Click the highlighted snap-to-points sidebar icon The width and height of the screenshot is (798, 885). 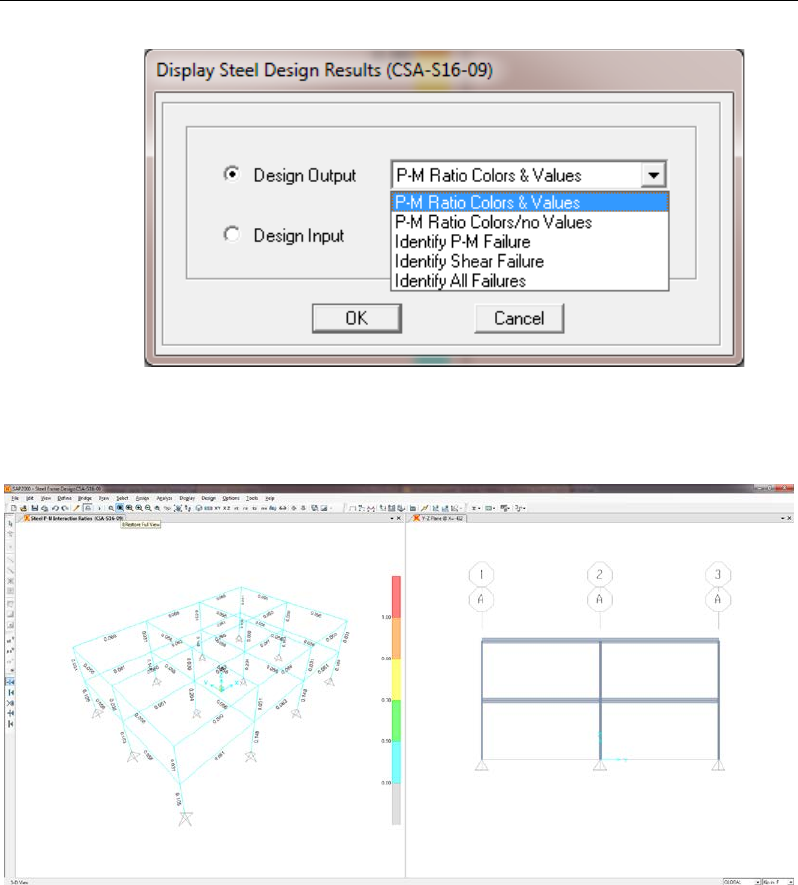(x=10, y=682)
